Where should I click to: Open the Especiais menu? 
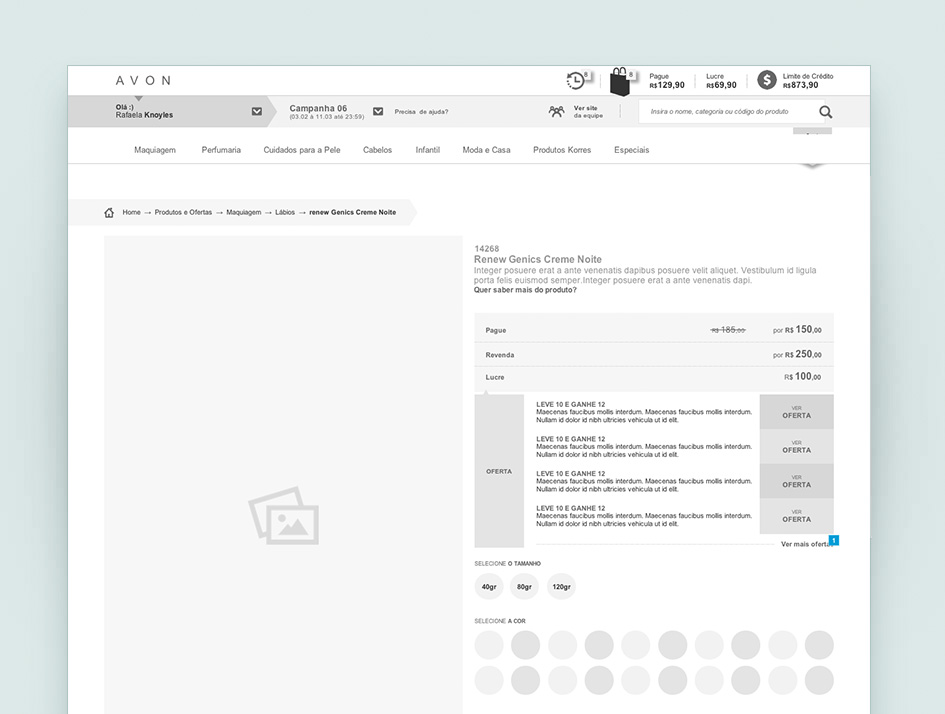tap(632, 150)
